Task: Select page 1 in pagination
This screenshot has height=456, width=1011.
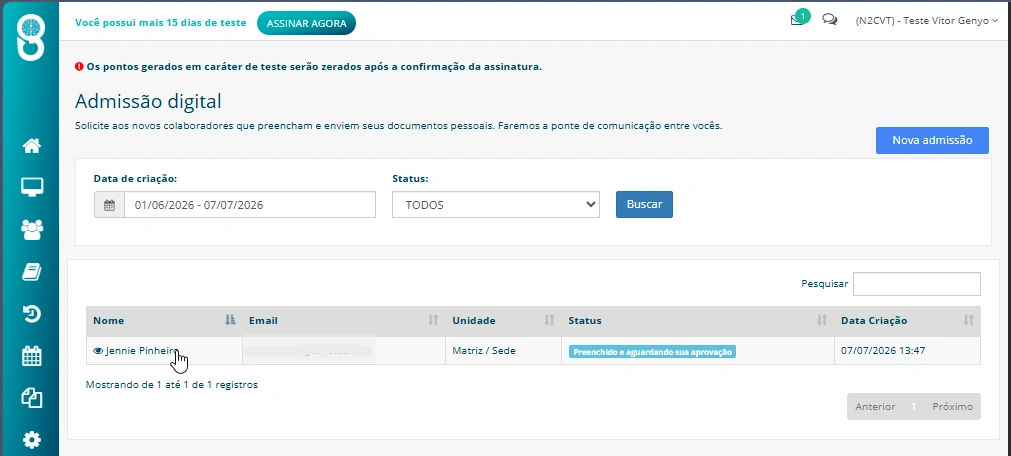Action: coord(914,406)
